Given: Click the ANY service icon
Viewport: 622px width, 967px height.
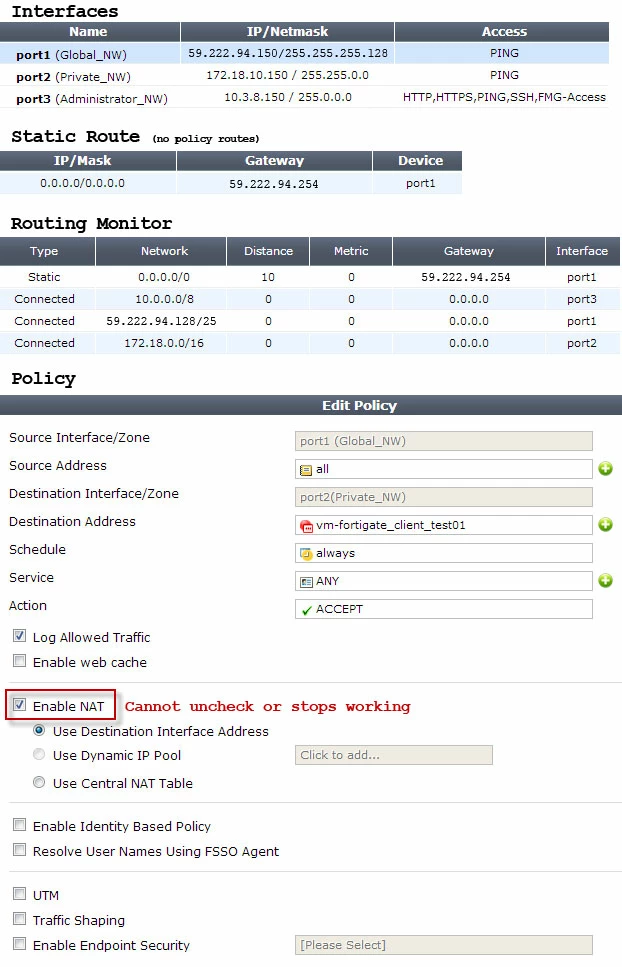Looking at the screenshot, I should pos(306,582).
